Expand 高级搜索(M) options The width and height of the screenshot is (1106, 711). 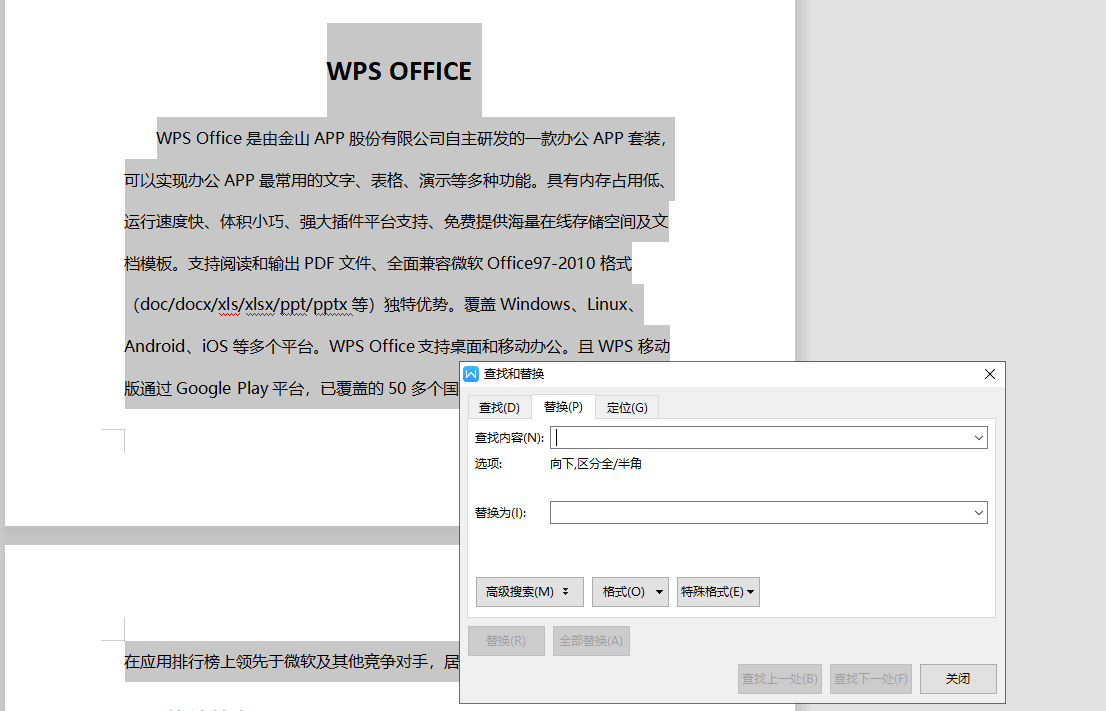pos(529,592)
